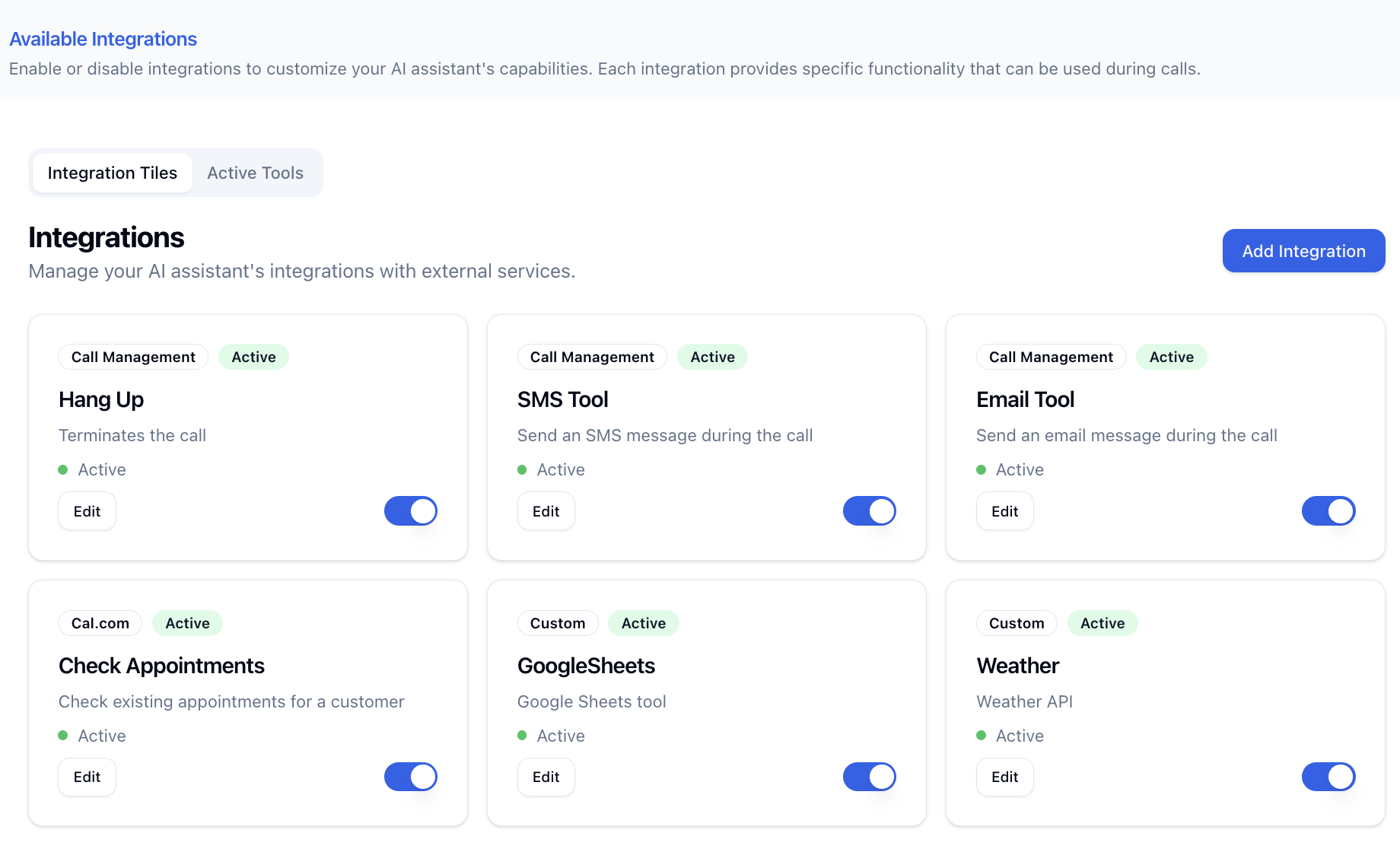
Task: Disable the Check Appointments toggle
Action: (x=410, y=777)
